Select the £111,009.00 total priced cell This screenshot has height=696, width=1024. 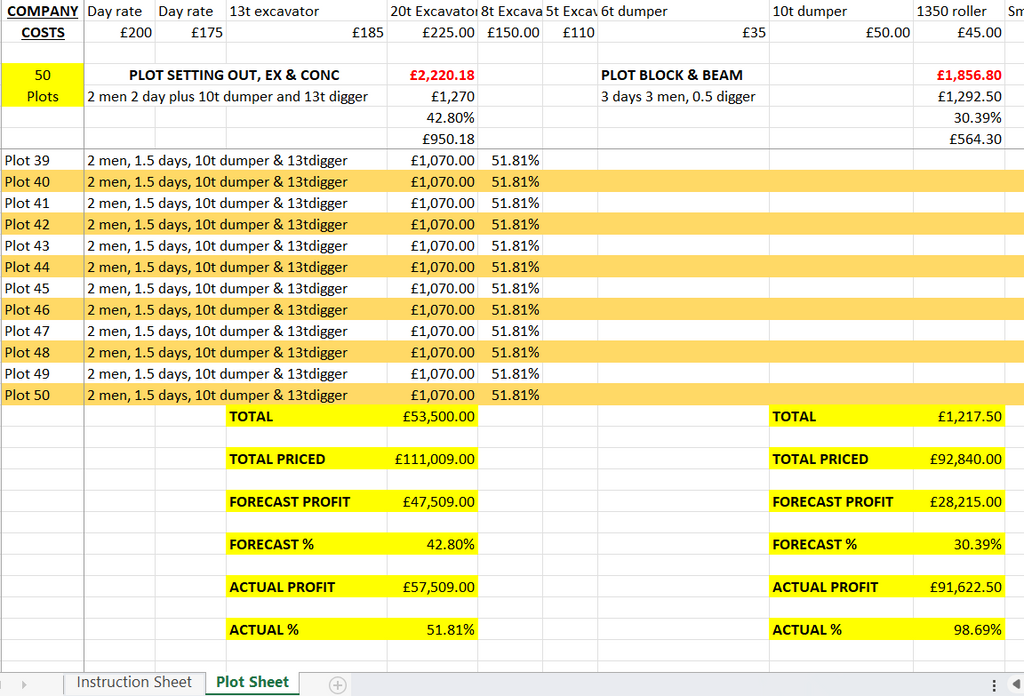432,459
